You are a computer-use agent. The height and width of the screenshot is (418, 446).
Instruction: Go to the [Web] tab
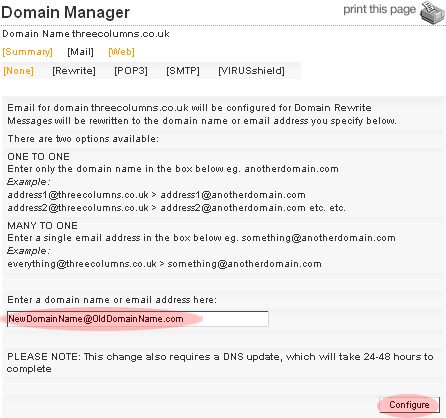click(x=121, y=52)
